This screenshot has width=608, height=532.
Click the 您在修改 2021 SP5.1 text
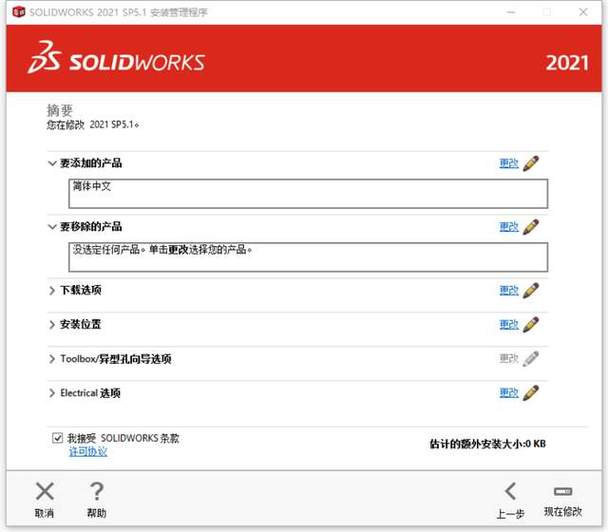pyautogui.click(x=93, y=124)
